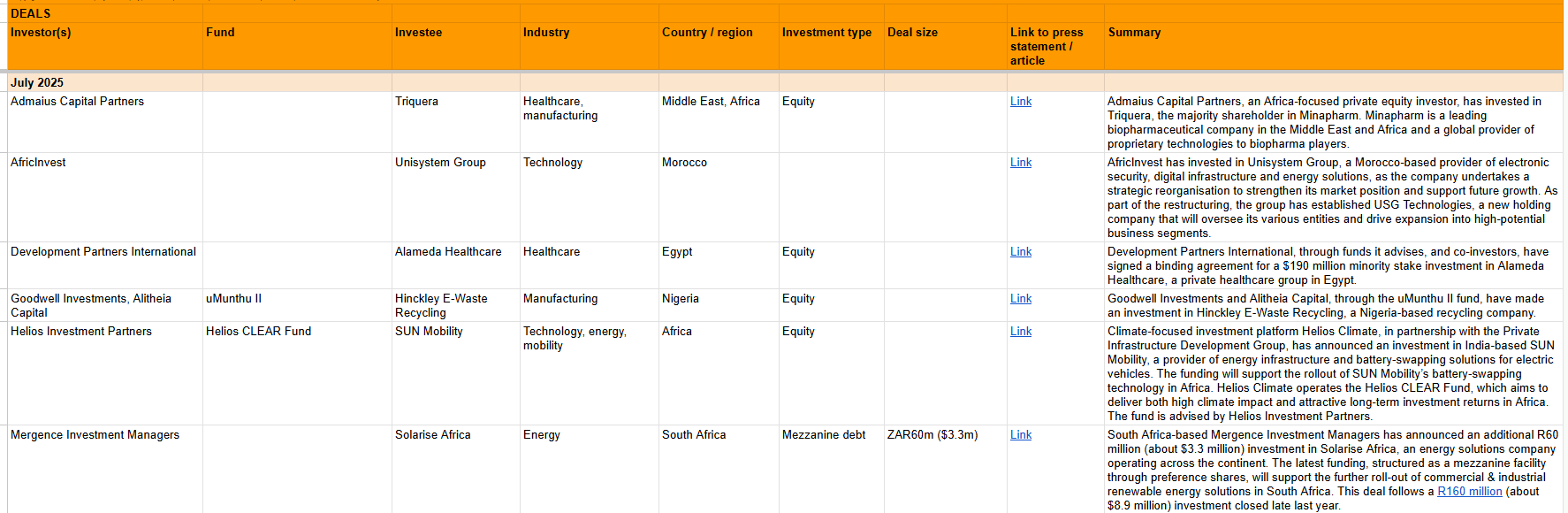Open the Link for Development Partners International

click(1021, 252)
